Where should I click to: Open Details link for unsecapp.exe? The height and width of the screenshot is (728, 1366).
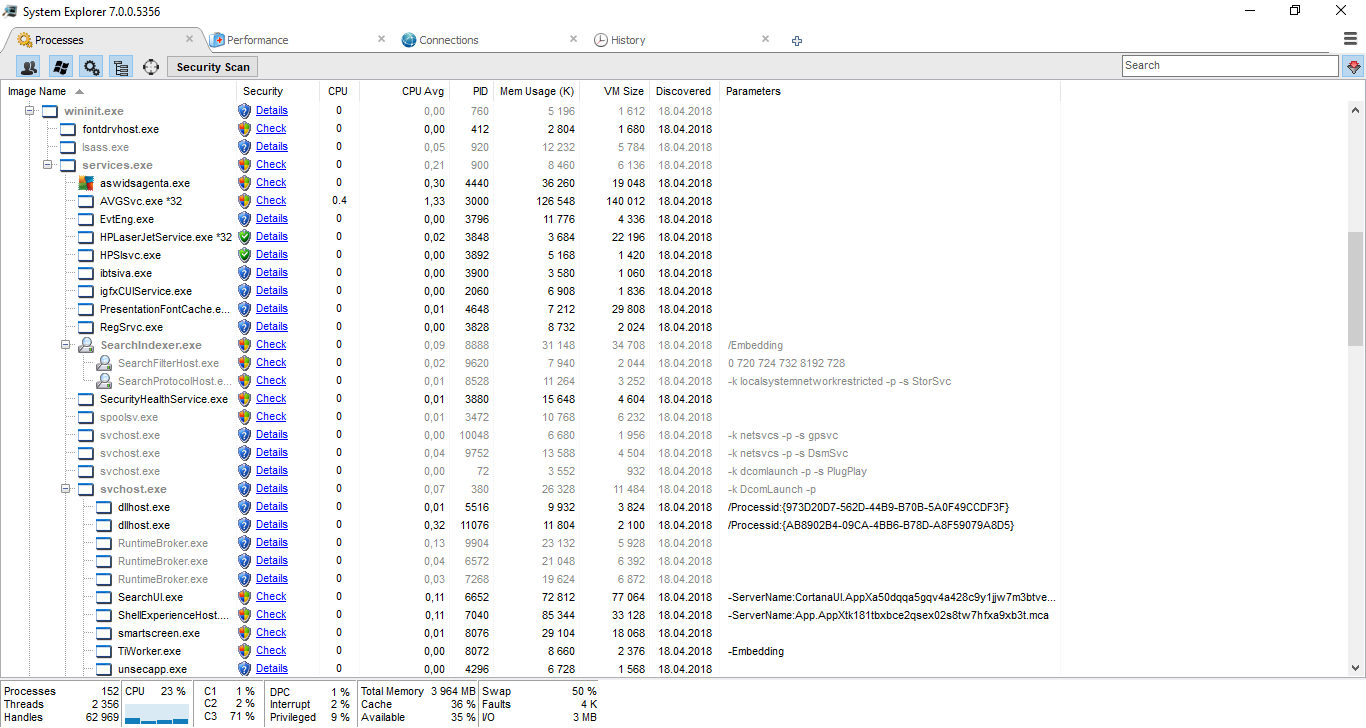click(x=271, y=669)
